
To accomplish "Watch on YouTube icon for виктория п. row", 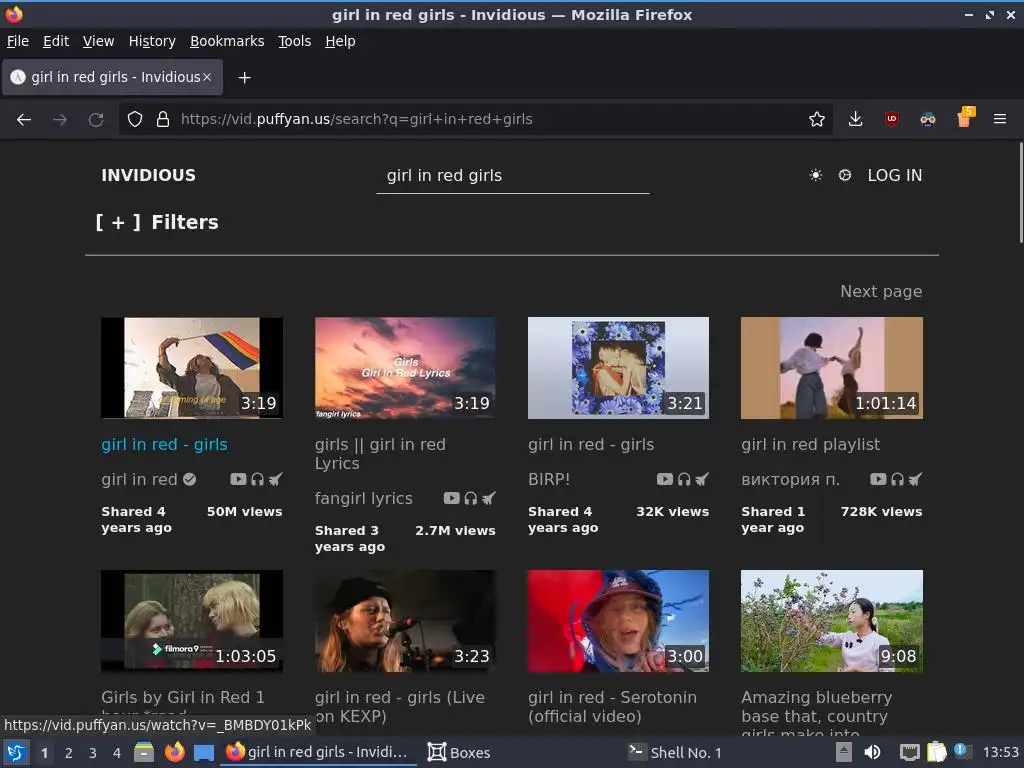I will point(878,479).
